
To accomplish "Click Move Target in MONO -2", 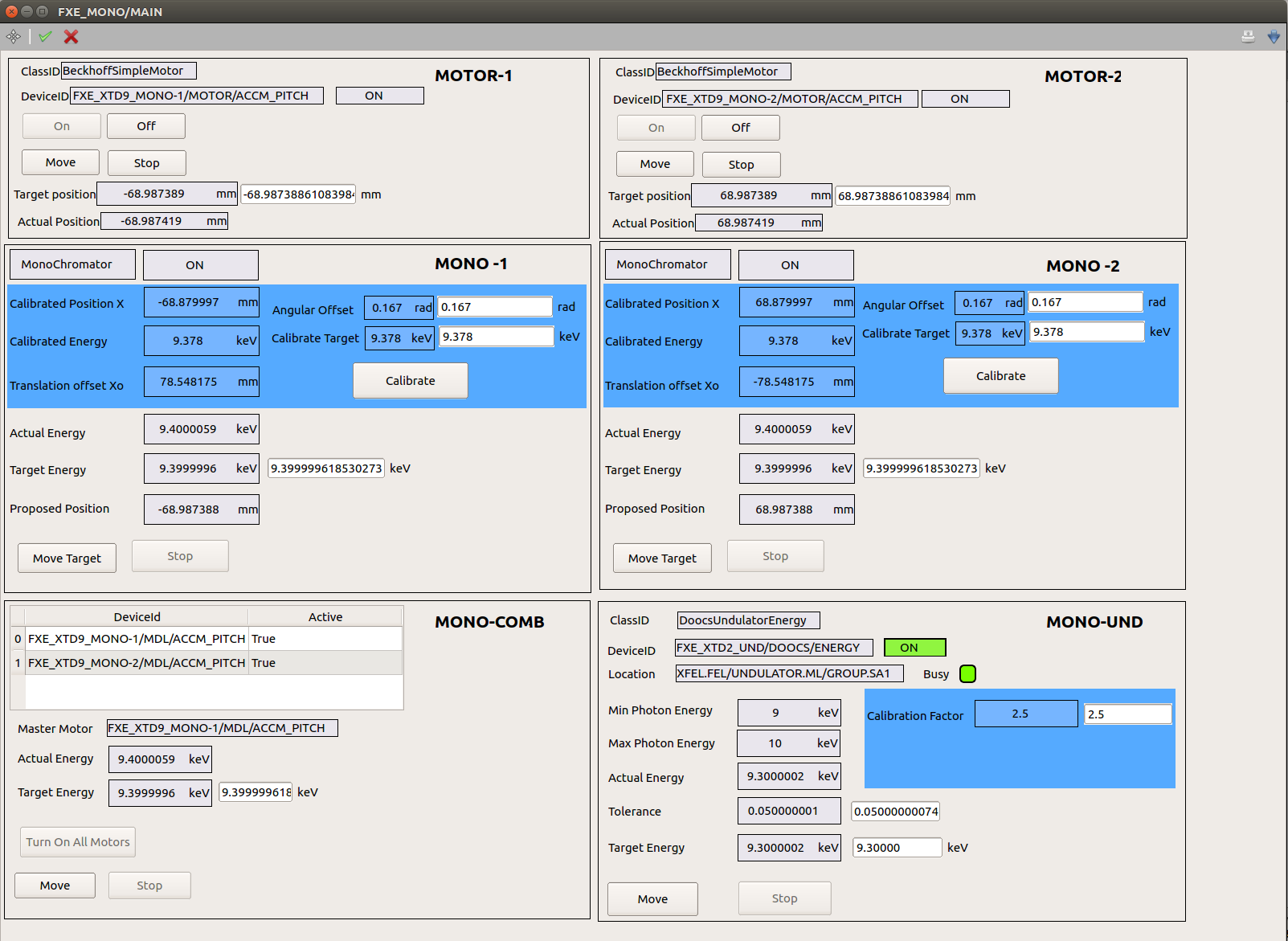I will 663,558.
